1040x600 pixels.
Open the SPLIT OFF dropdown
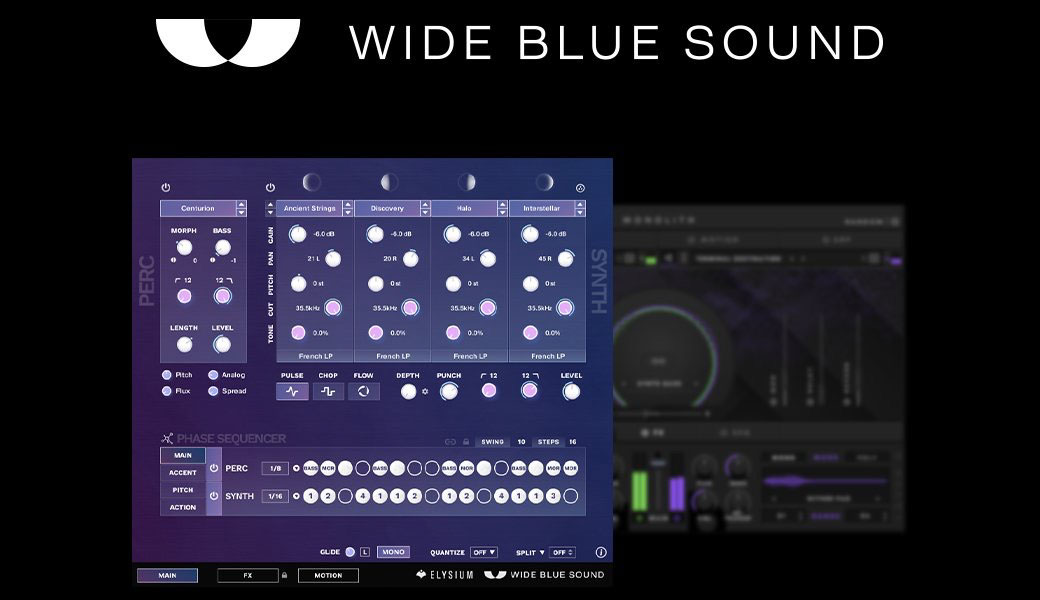[562, 552]
